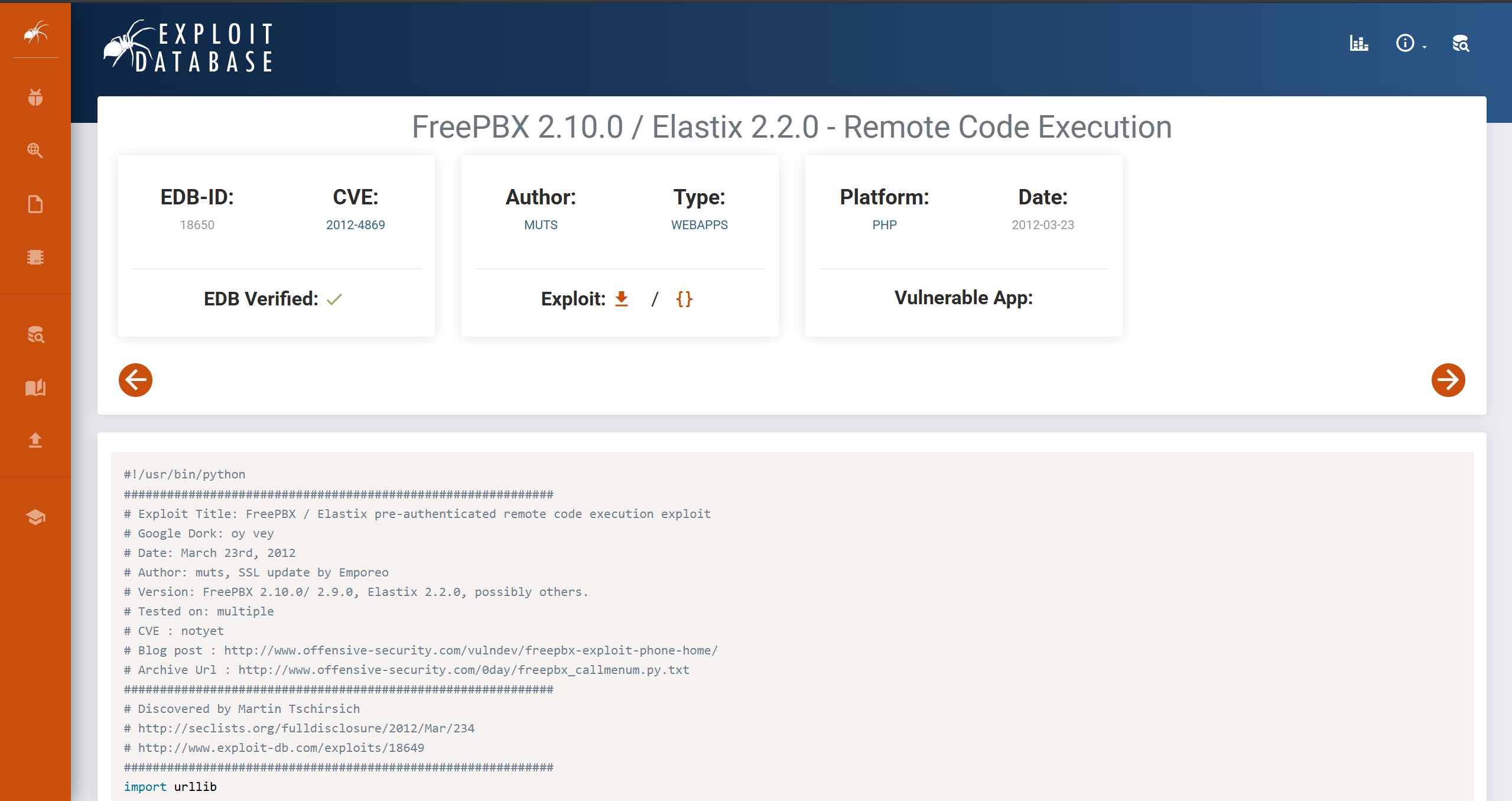This screenshot has height=801, width=1512.
Task: Open the Search EDB database icon in sidebar
Action: click(x=35, y=334)
